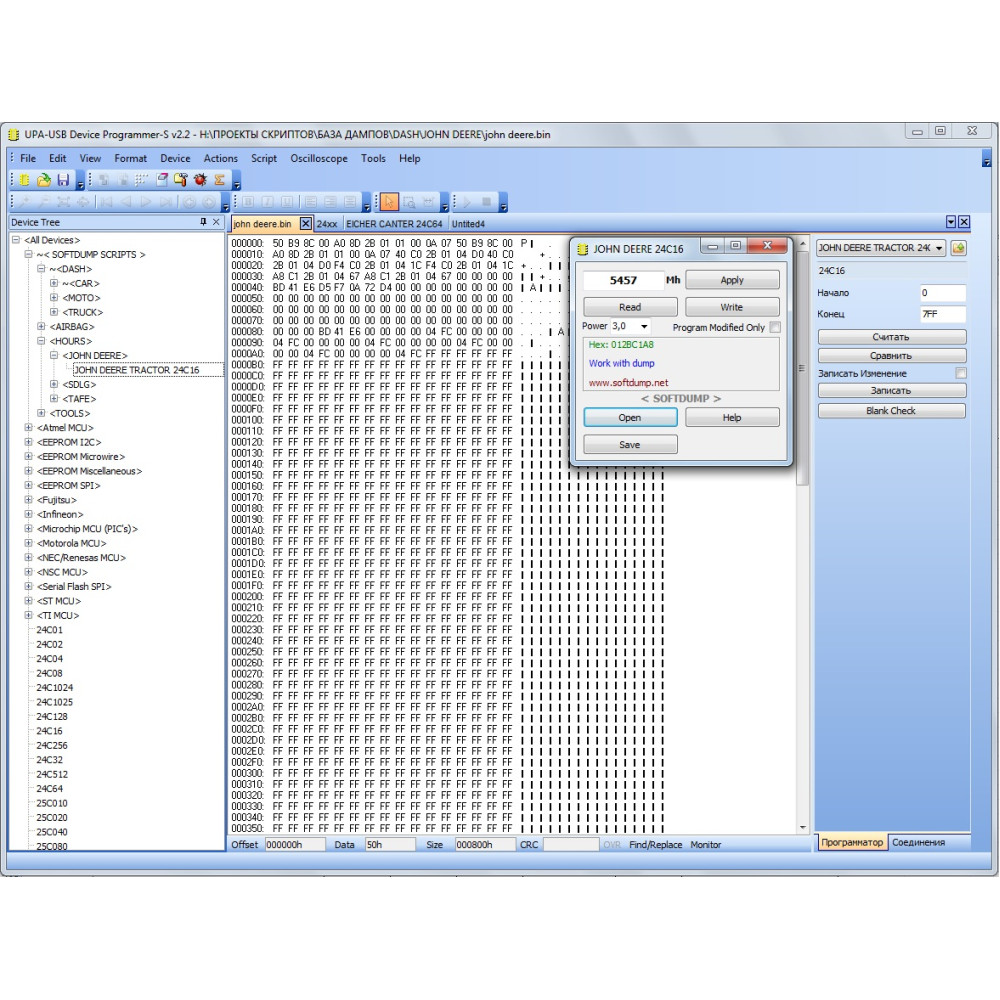Click the Bold B formatting icon
1000x1000 pixels.
pos(248,202)
